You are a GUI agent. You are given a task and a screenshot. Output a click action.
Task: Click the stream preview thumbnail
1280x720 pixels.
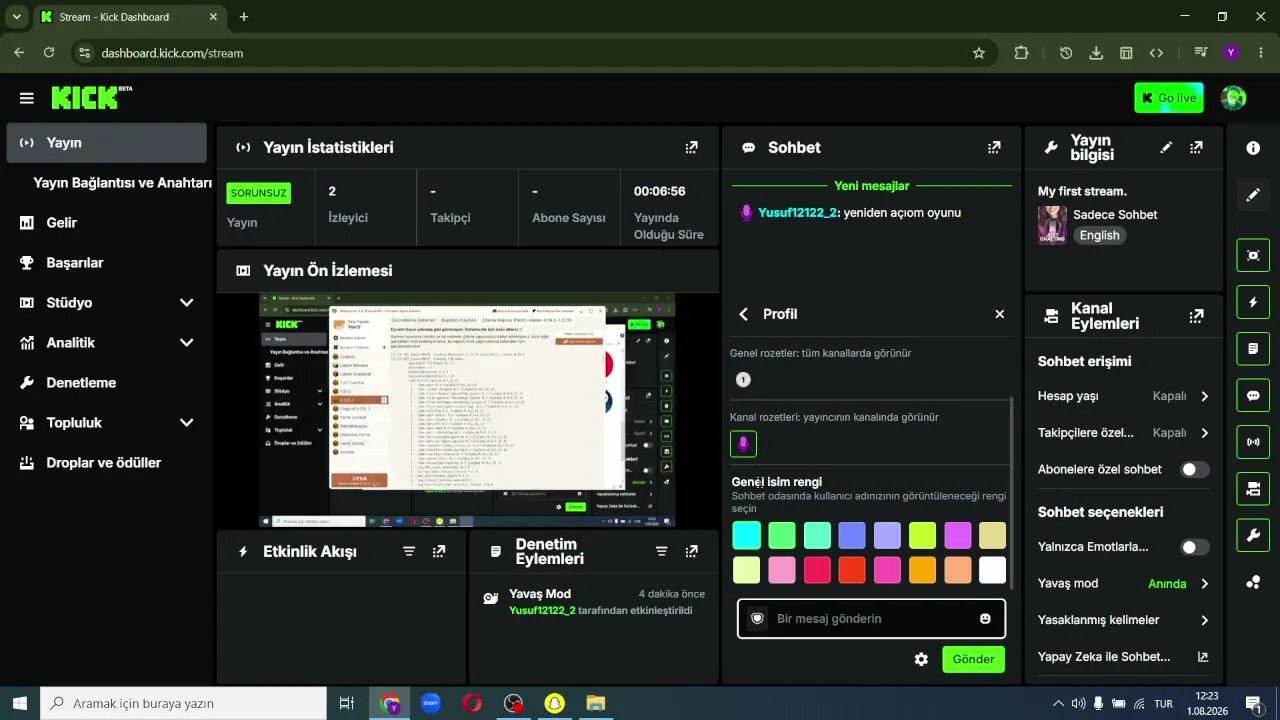pyautogui.click(x=467, y=410)
